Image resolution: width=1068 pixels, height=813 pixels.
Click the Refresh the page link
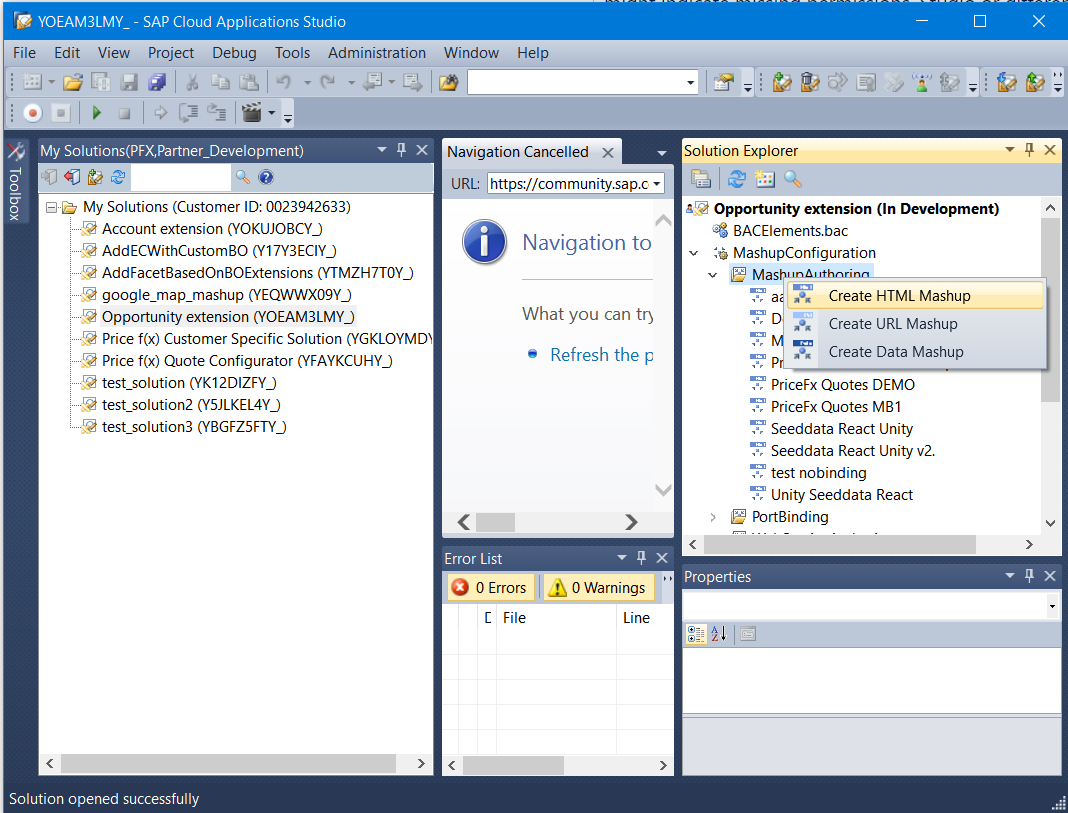(x=601, y=355)
